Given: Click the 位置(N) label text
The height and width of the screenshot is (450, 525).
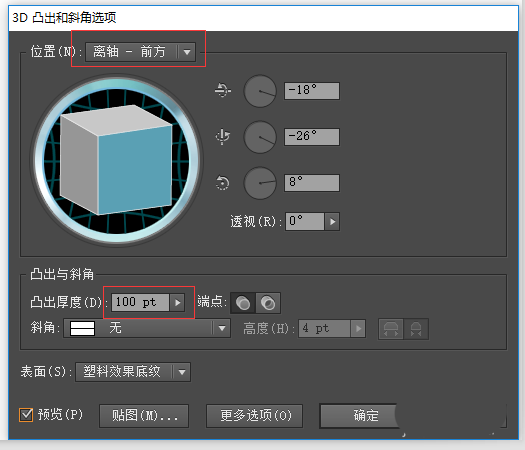Looking at the screenshot, I should coord(55,52).
